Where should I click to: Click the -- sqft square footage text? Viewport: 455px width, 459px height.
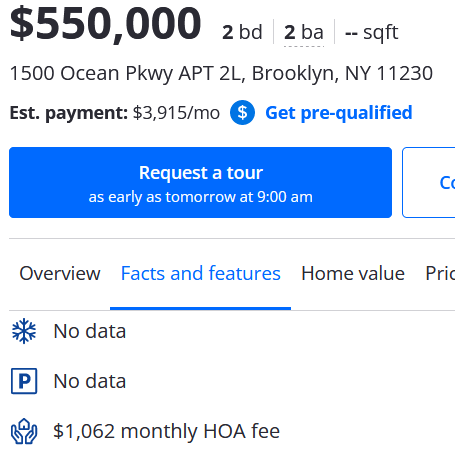pyautogui.click(x=372, y=33)
